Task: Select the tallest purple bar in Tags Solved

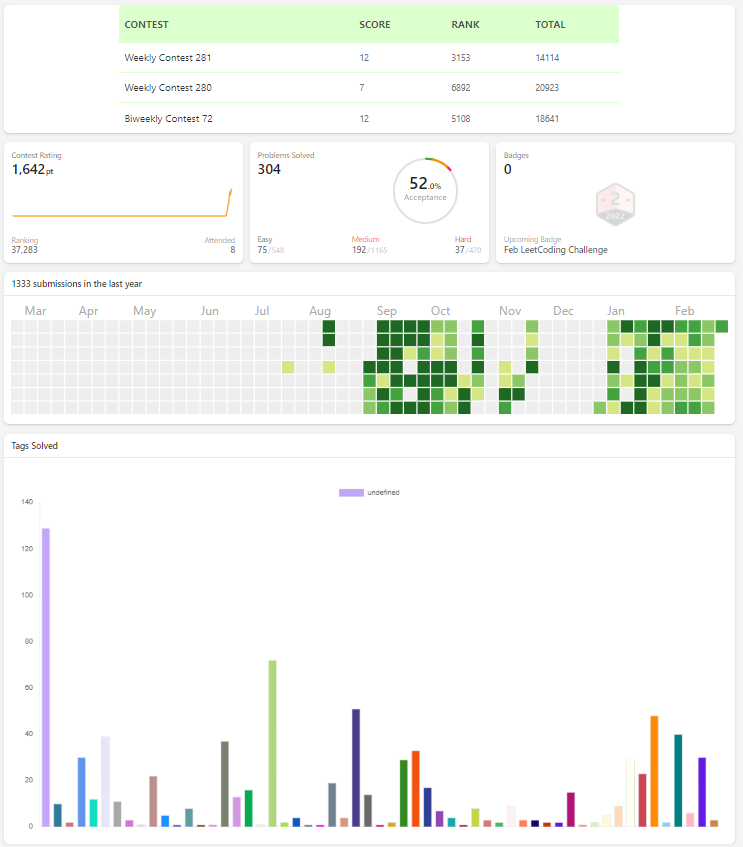Action: click(46, 677)
